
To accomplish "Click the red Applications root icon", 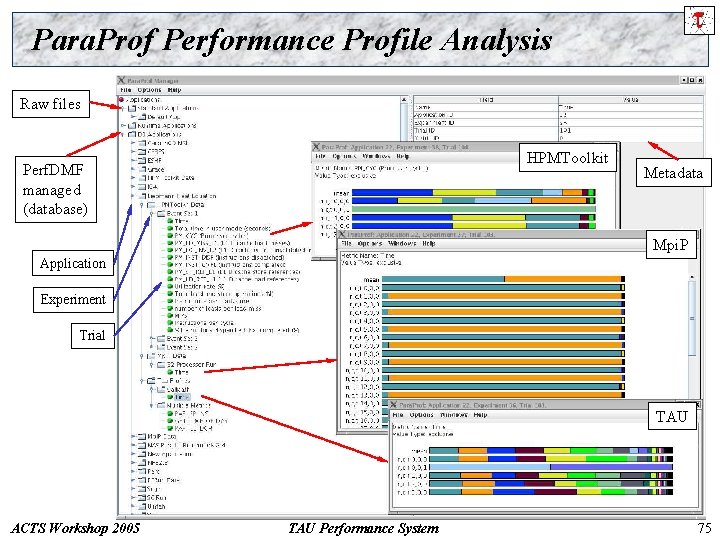I will [x=122, y=100].
